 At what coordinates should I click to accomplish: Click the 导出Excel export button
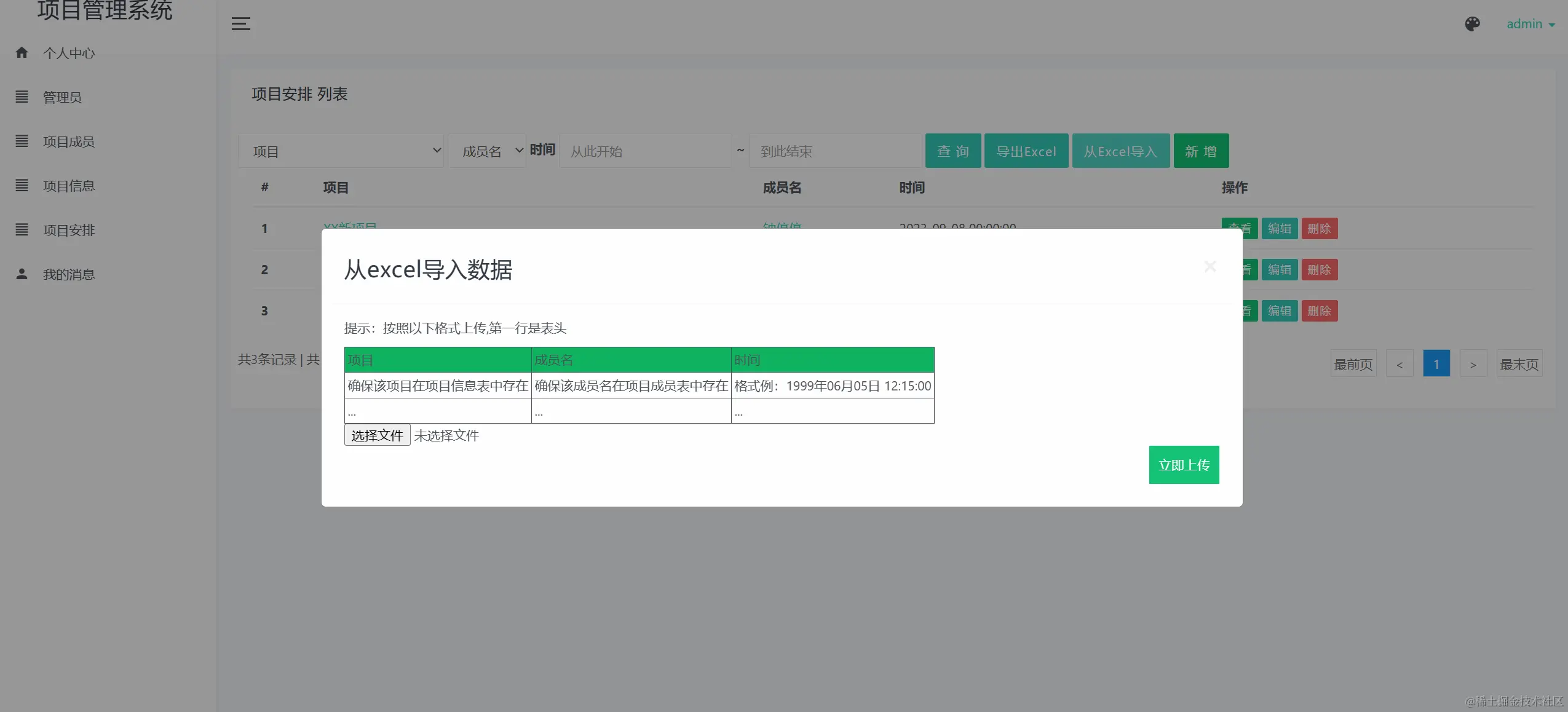click(x=1026, y=151)
